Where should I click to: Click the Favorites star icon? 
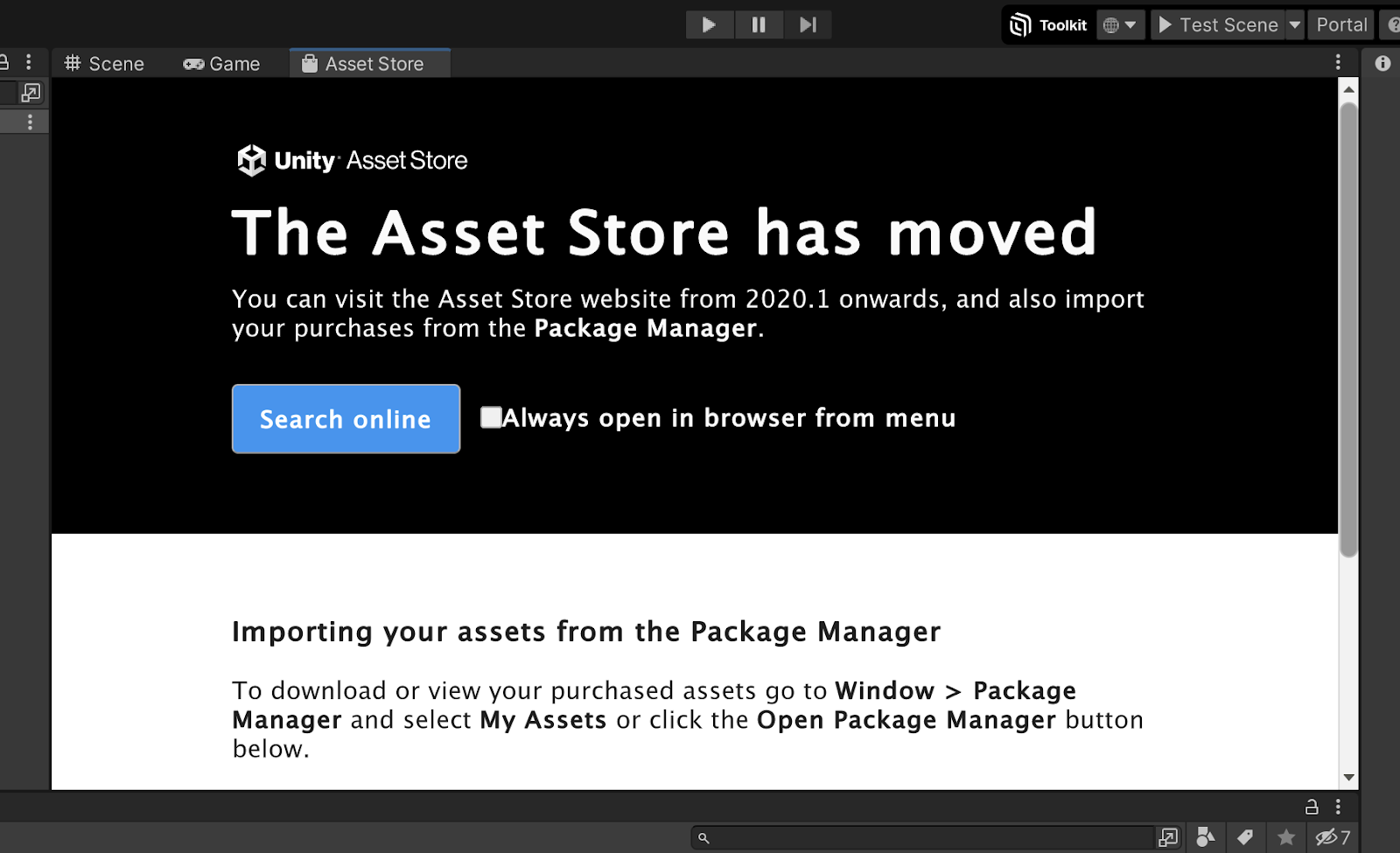[x=1285, y=837]
